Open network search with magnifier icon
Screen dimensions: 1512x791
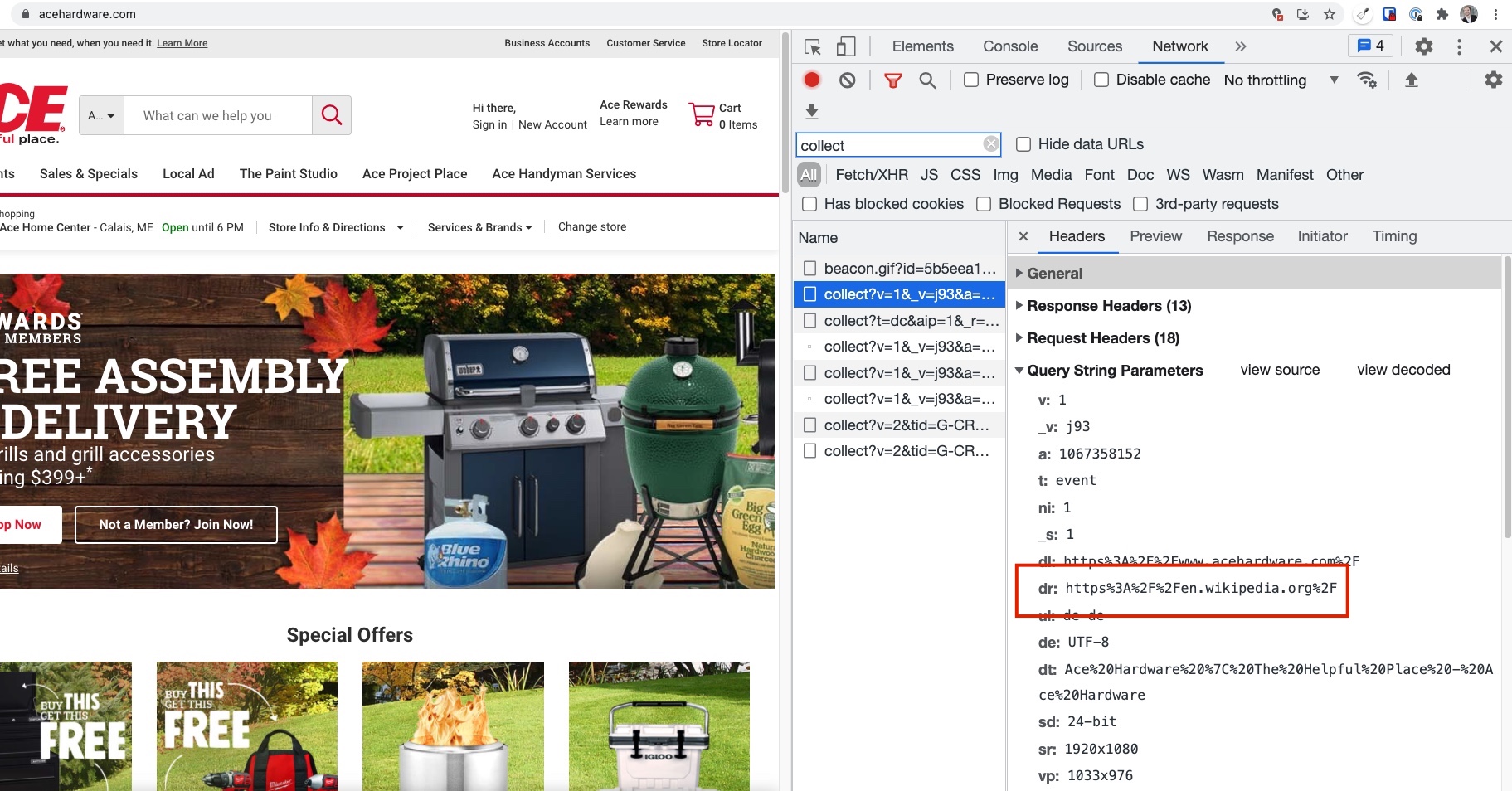[927, 80]
